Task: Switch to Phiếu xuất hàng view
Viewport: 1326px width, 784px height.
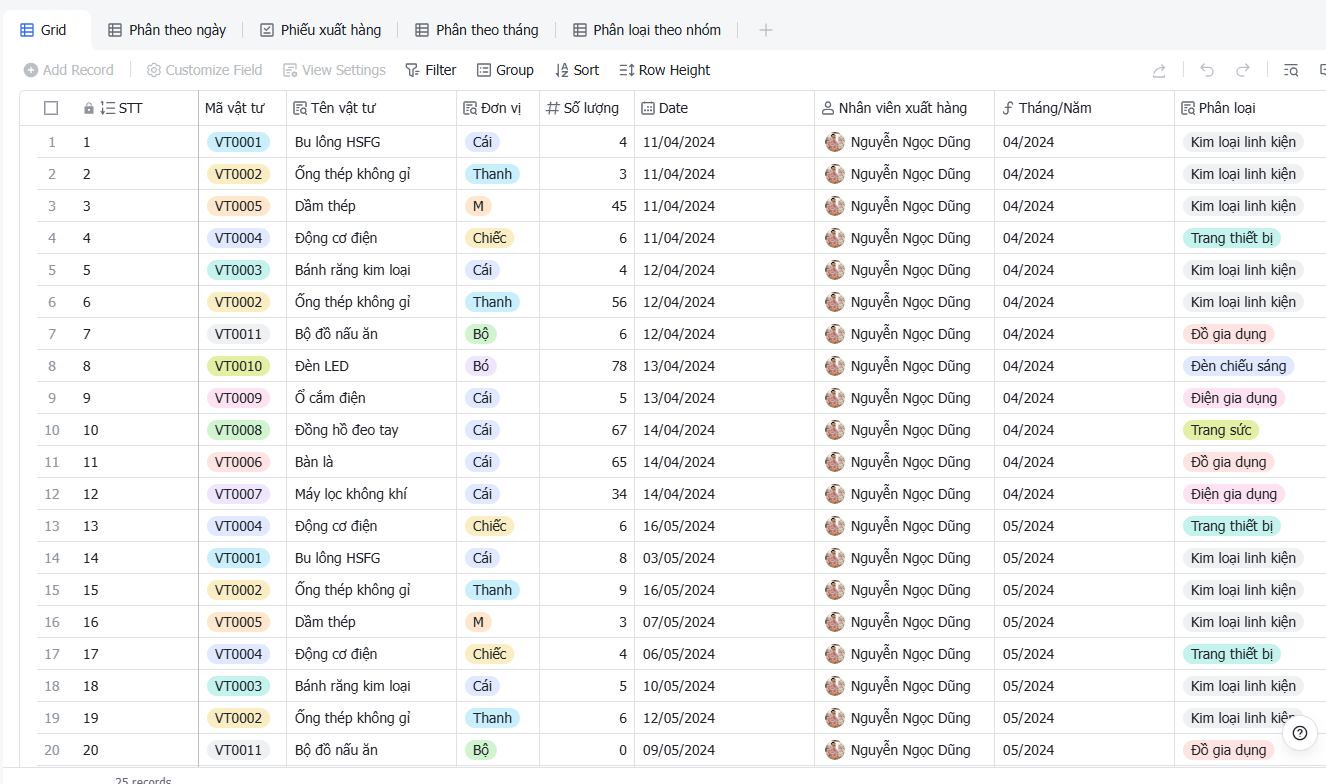Action: [x=320, y=30]
